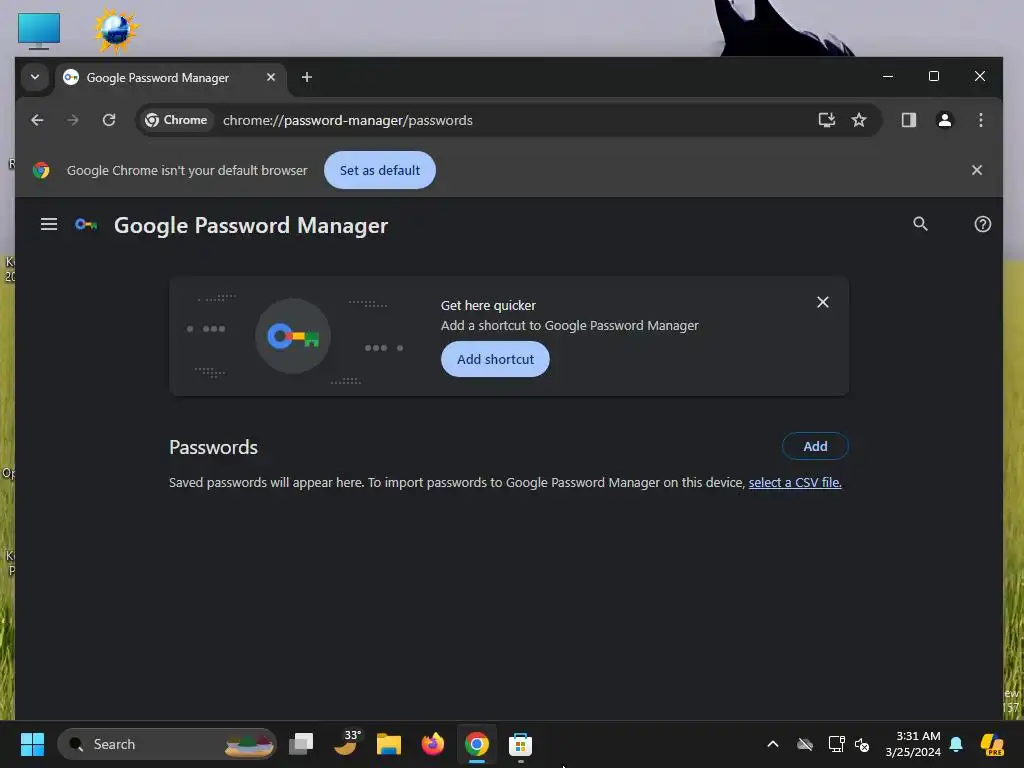
Task: Open Task View in taskbar
Action: [x=301, y=744]
